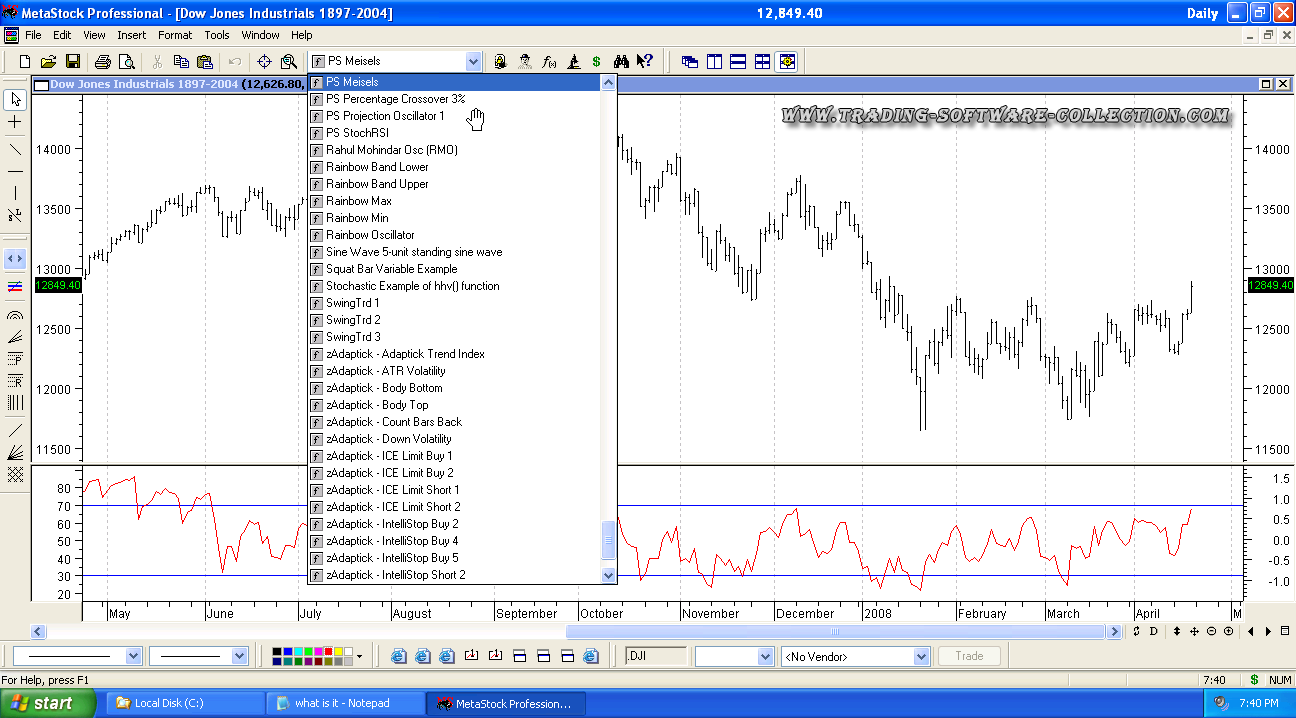Select the Gann Grid tool

[x=15, y=475]
